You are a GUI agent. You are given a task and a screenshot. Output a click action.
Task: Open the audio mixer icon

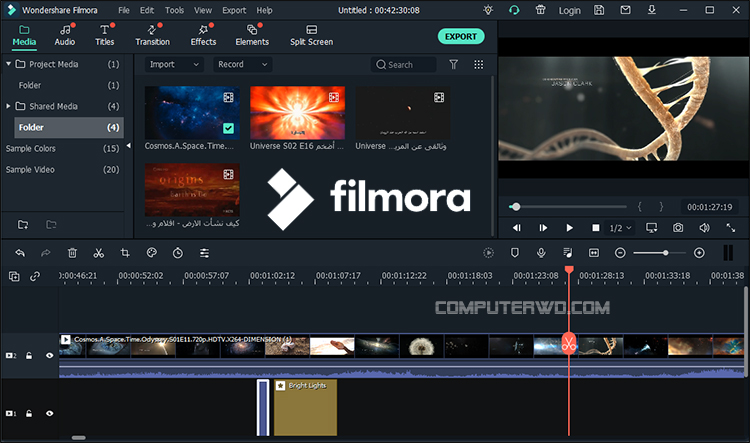[x=567, y=253]
